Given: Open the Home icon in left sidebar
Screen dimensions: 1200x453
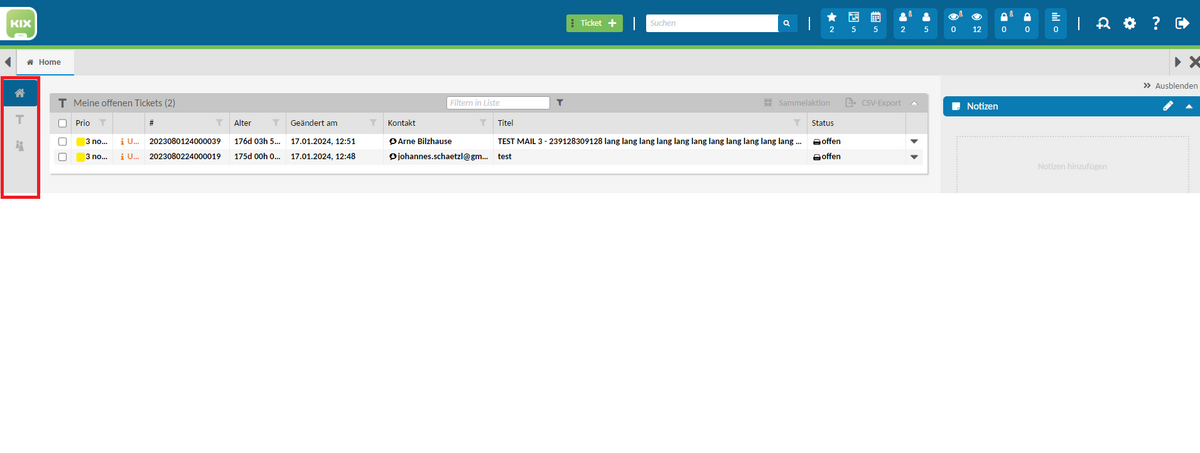Looking at the screenshot, I should click(x=19, y=93).
